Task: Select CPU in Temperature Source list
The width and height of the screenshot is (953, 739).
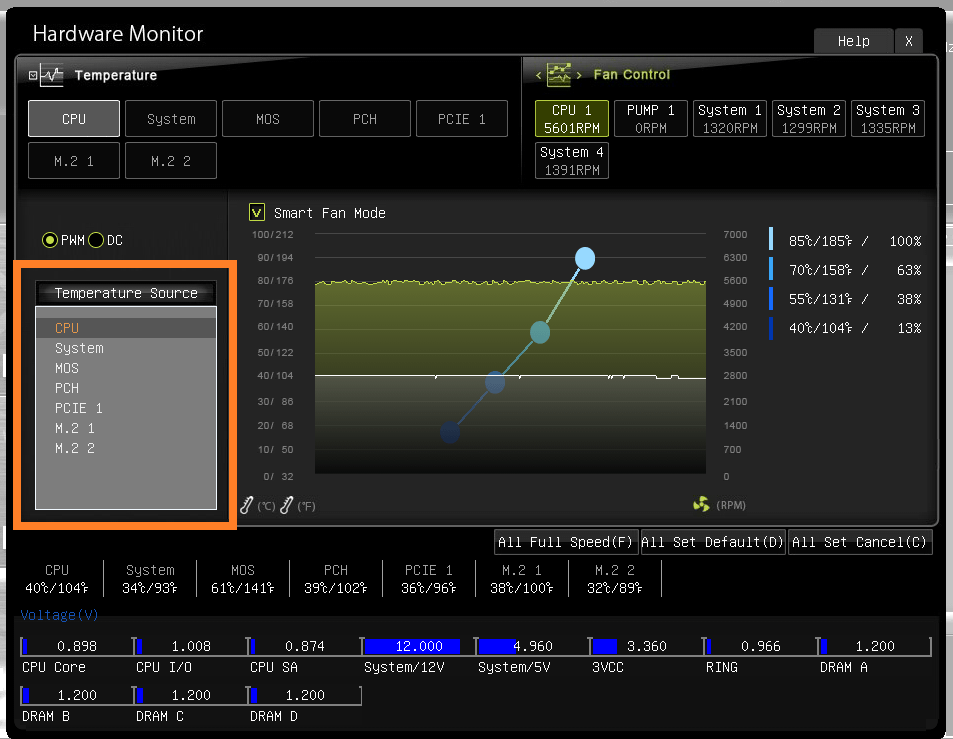Action: tap(126, 328)
